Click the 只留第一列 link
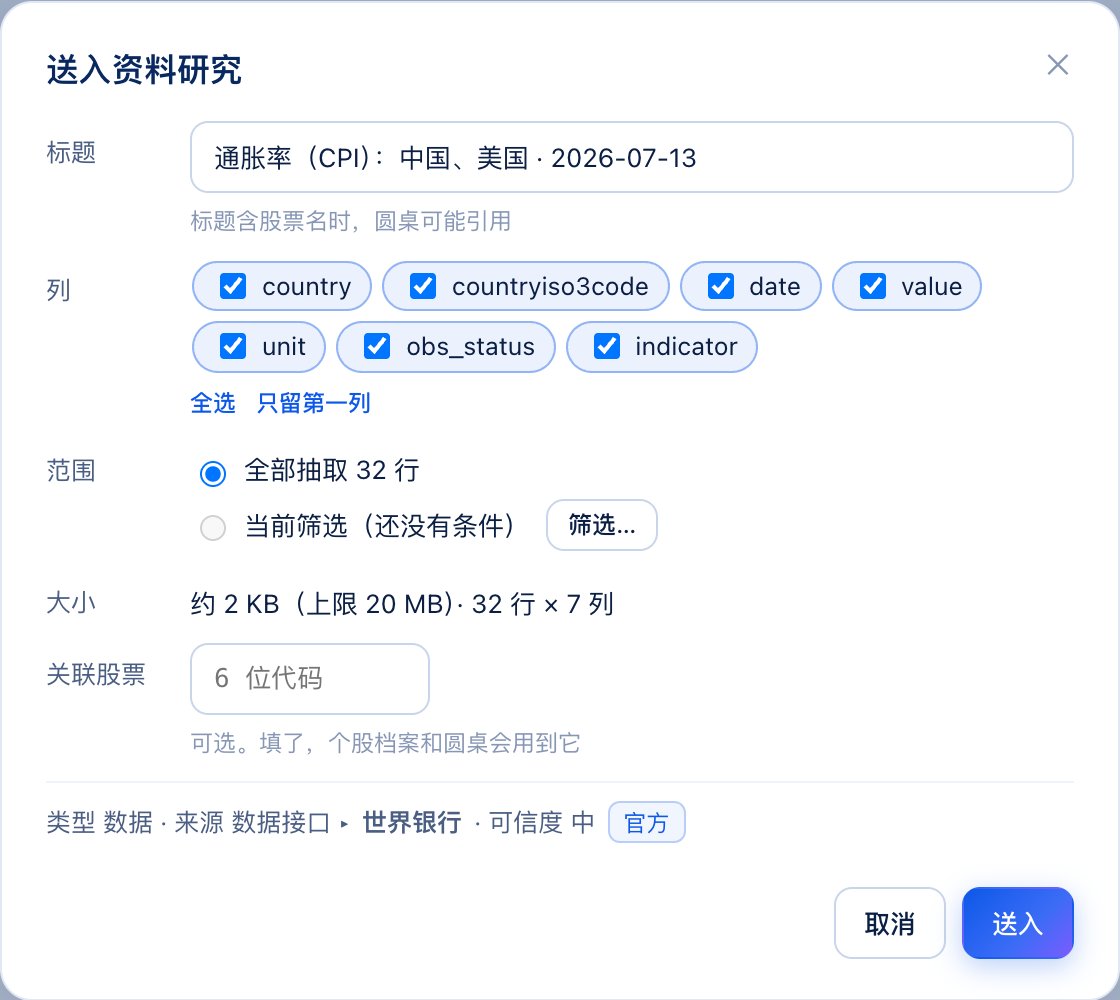This screenshot has height=1000, width=1120. 314,403
